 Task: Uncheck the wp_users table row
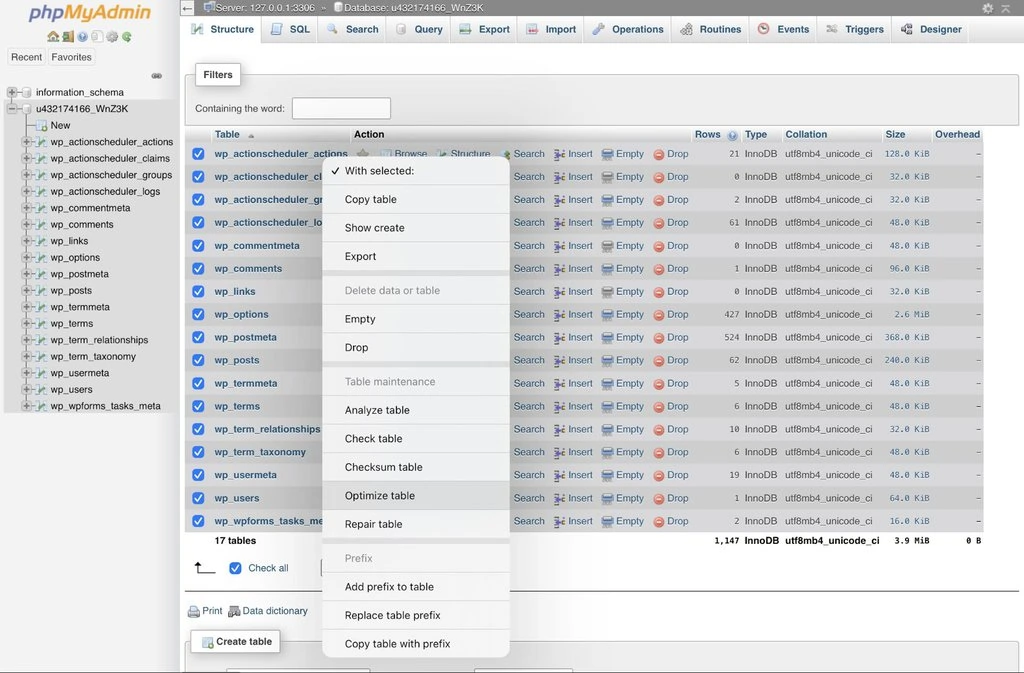pyautogui.click(x=197, y=497)
